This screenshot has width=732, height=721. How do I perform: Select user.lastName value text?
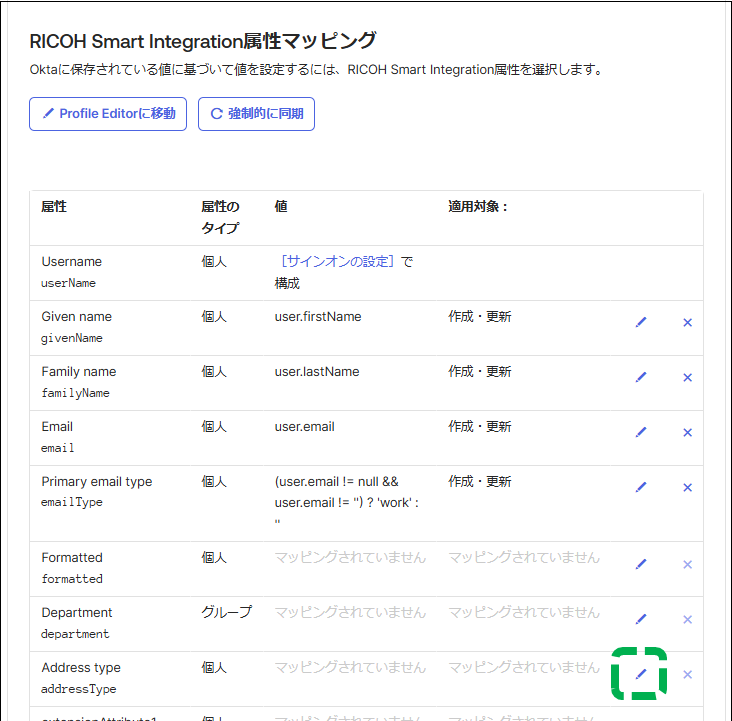click(317, 372)
